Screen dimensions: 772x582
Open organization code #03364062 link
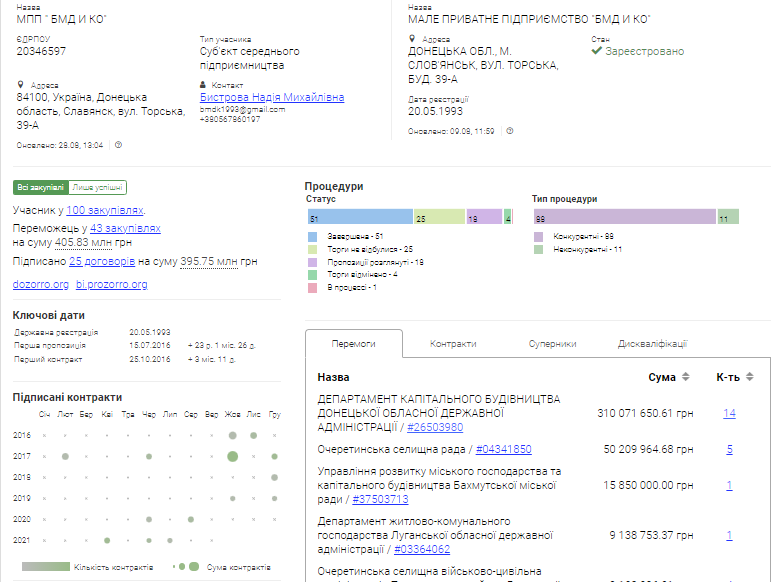pyautogui.click(x=422, y=549)
